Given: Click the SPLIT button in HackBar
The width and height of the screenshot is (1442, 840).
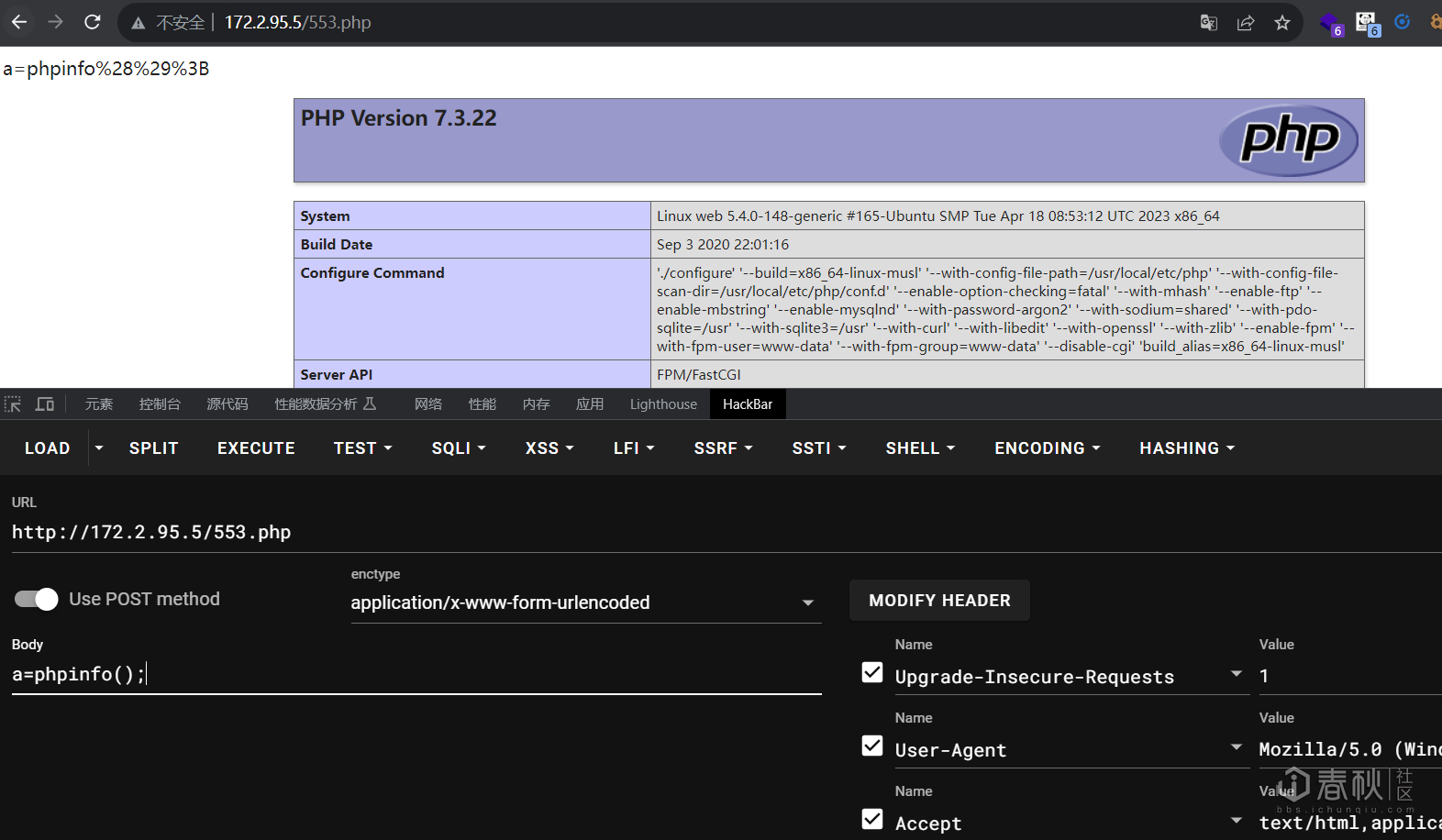Looking at the screenshot, I should pyautogui.click(x=154, y=448).
